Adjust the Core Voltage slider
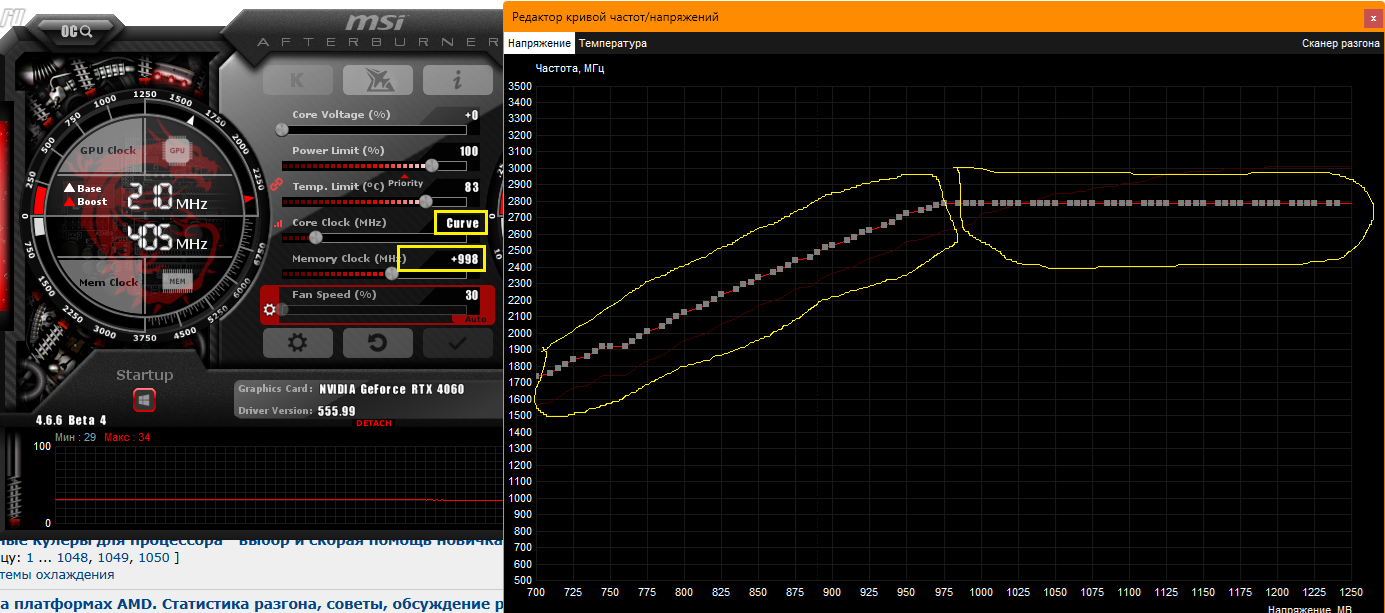Image resolution: width=1385 pixels, height=613 pixels. [374, 129]
